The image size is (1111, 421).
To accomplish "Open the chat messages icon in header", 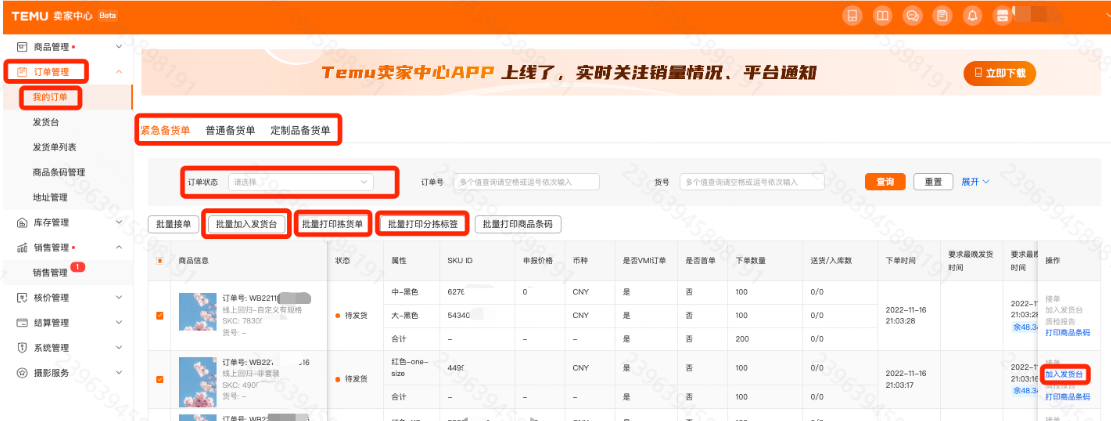I will 912,16.
